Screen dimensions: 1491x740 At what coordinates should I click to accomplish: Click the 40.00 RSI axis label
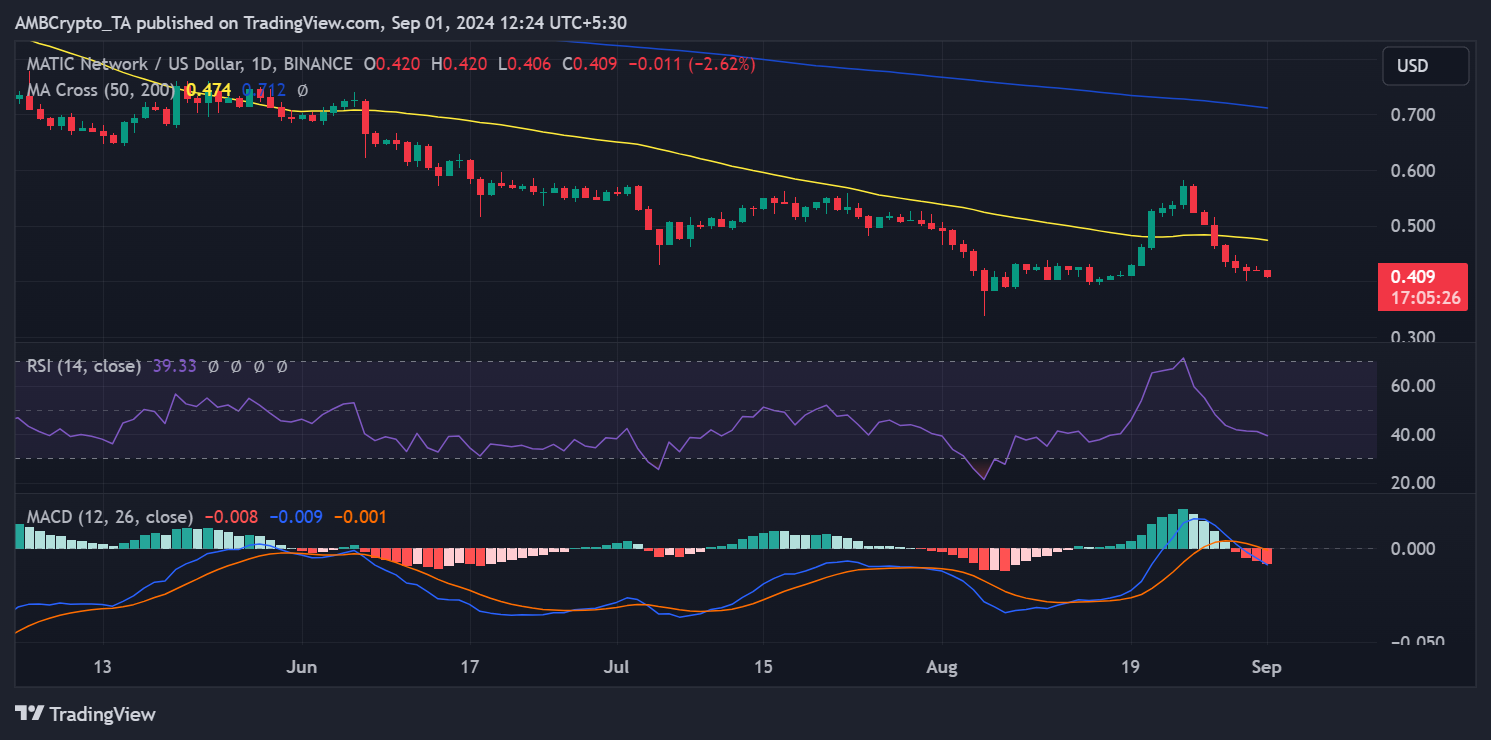click(x=1413, y=435)
